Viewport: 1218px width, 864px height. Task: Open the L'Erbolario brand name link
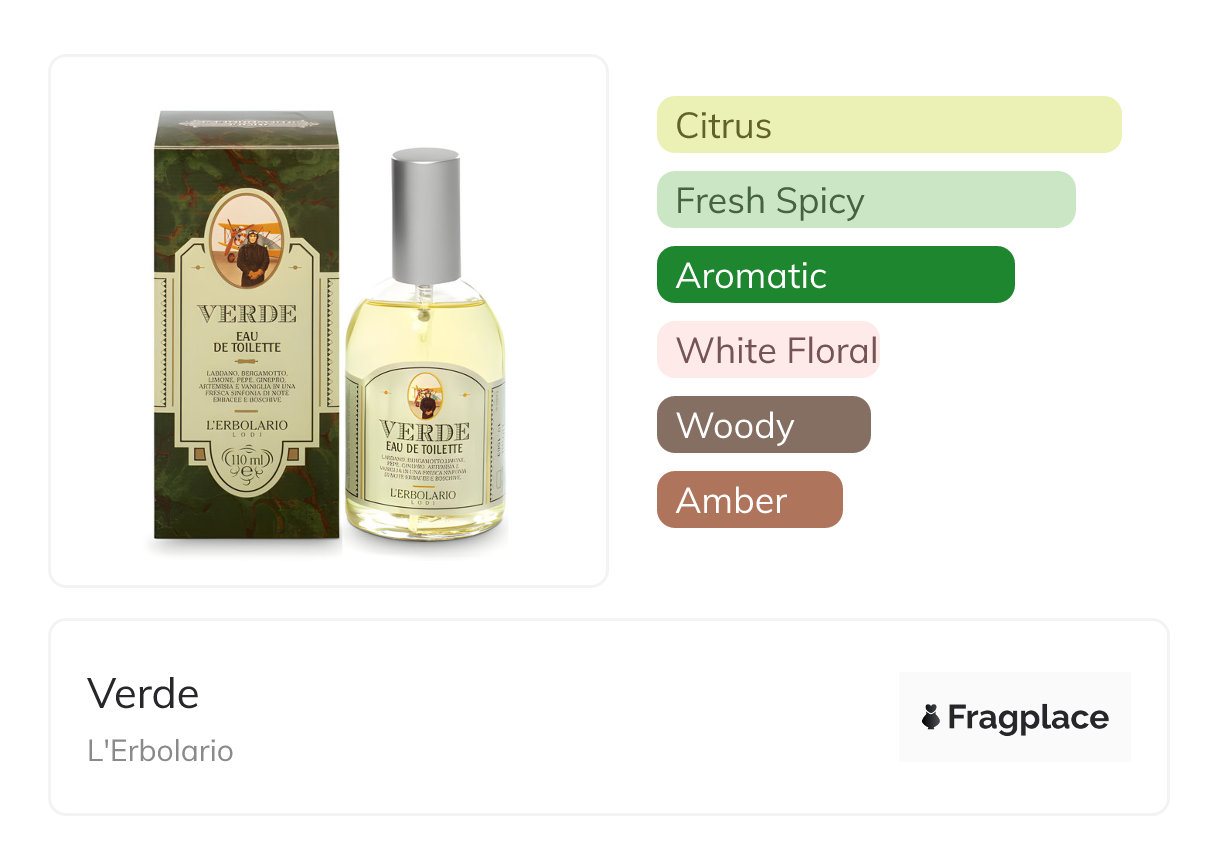[160, 751]
